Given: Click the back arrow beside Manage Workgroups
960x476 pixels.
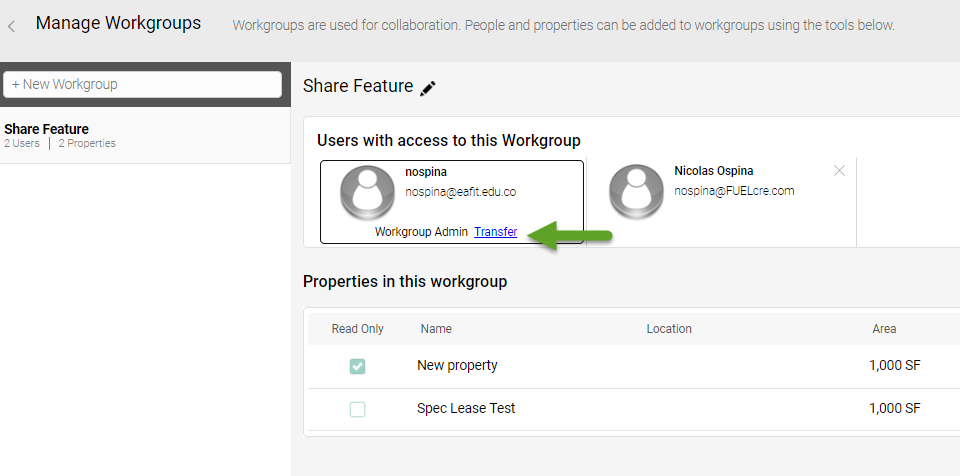Looking at the screenshot, I should [11, 26].
